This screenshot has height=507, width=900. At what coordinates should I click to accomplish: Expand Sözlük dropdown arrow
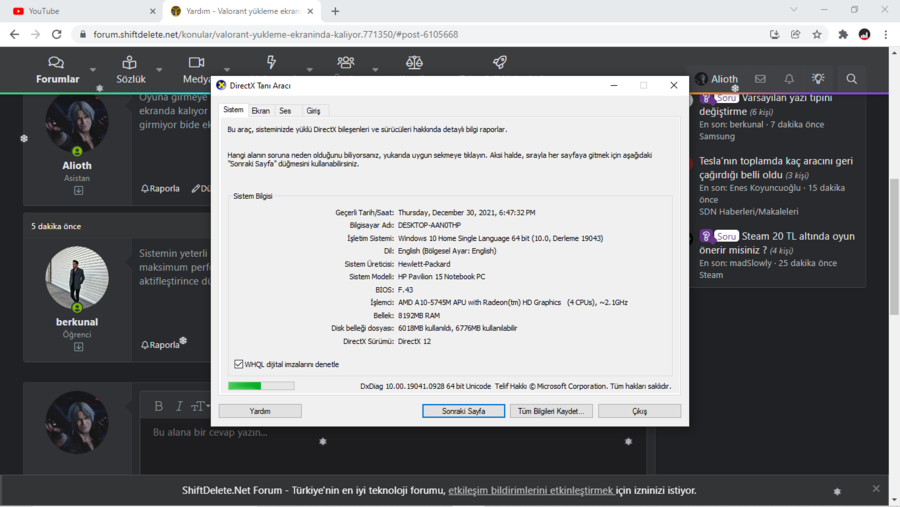[159, 70]
